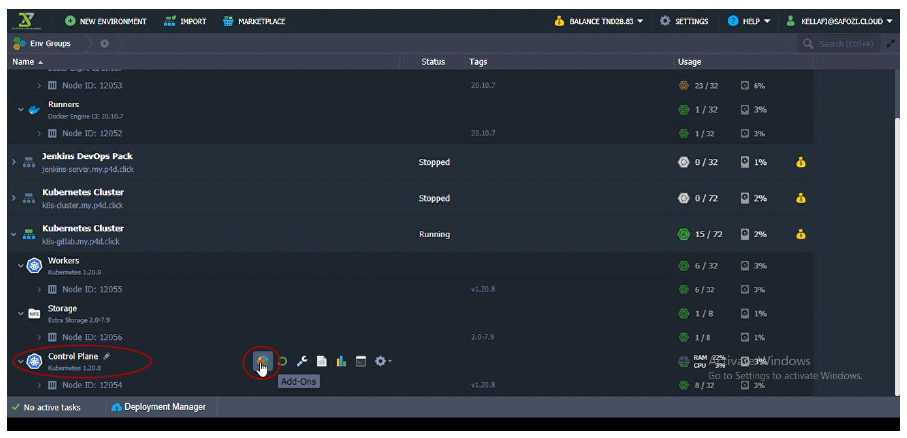The width and height of the screenshot is (907, 438).
Task: Click the pencil edit icon next to Control Plane
Action: pos(106,356)
